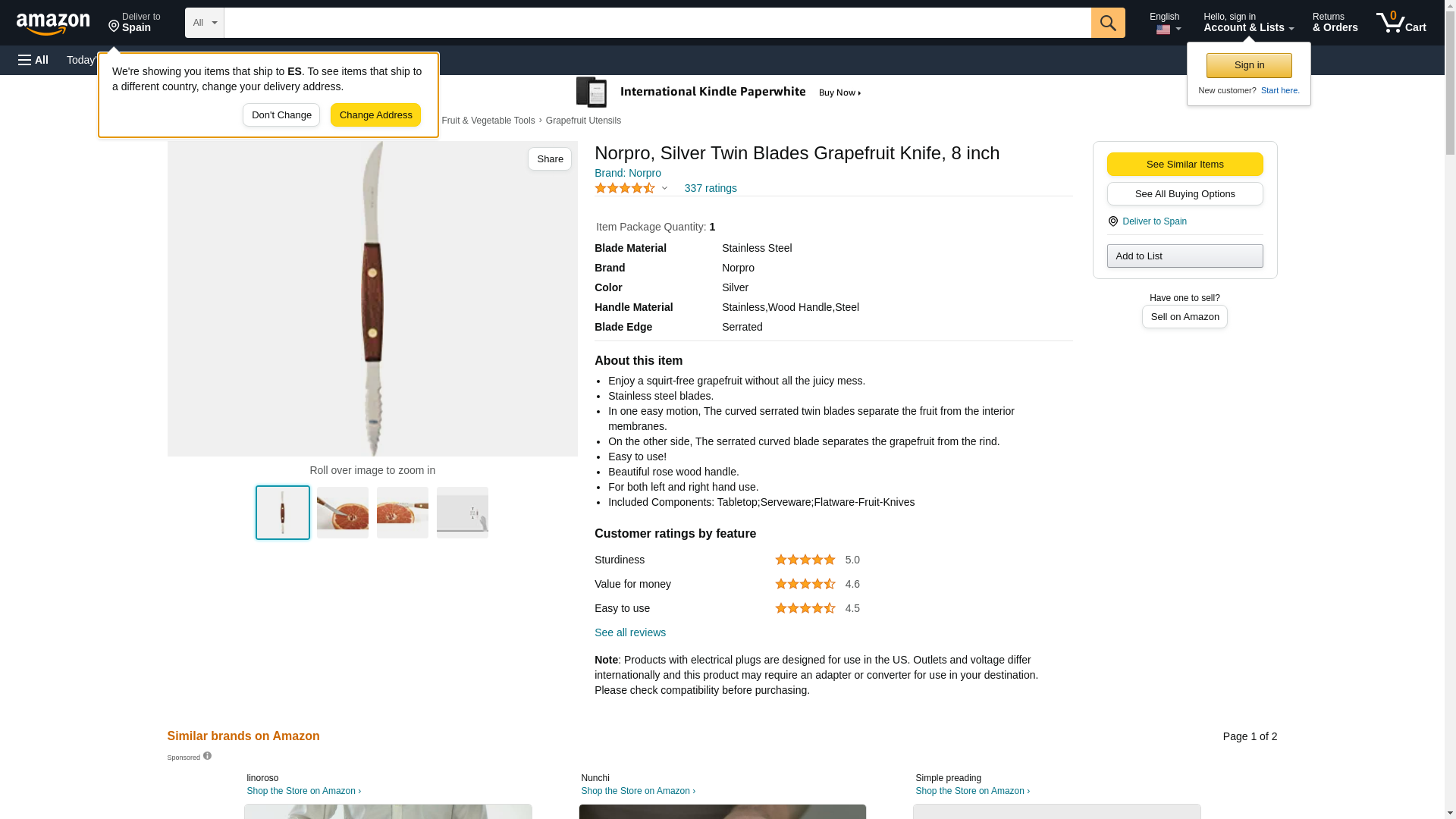Open the 337 ratings link

[x=710, y=188]
